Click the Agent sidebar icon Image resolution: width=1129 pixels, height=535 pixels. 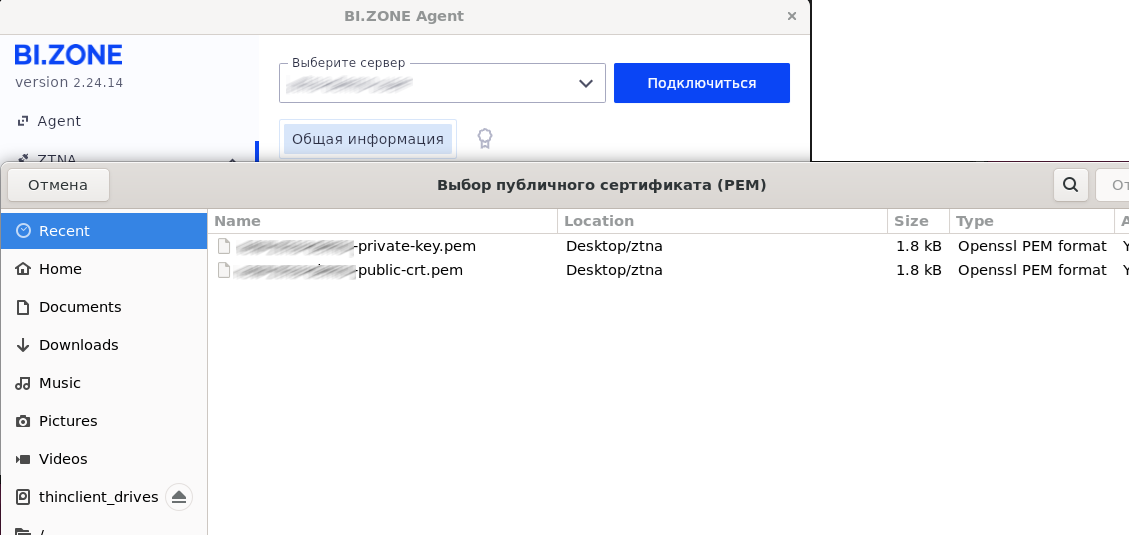click(x=23, y=121)
